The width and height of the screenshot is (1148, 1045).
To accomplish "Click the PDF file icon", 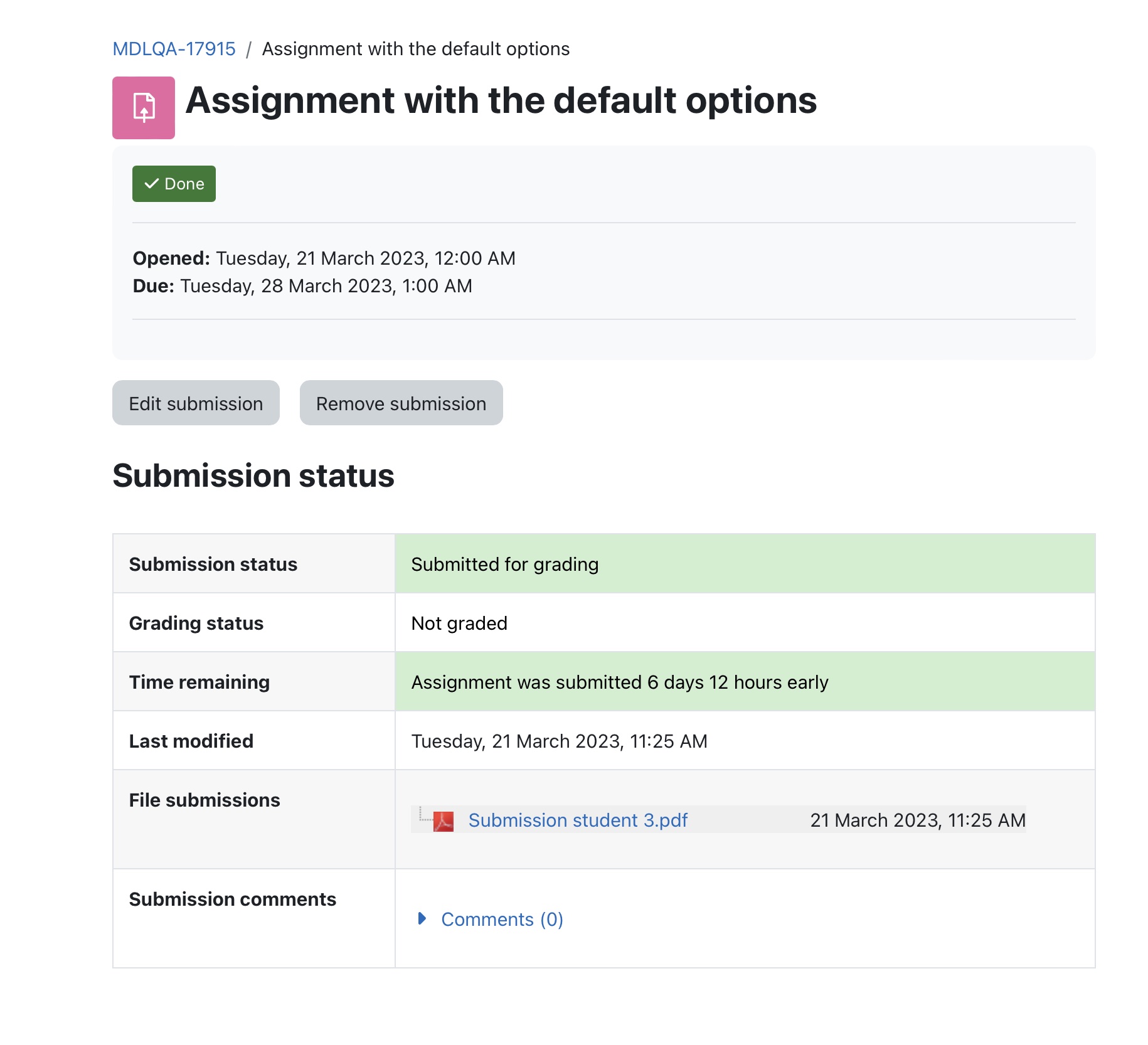I will click(444, 821).
